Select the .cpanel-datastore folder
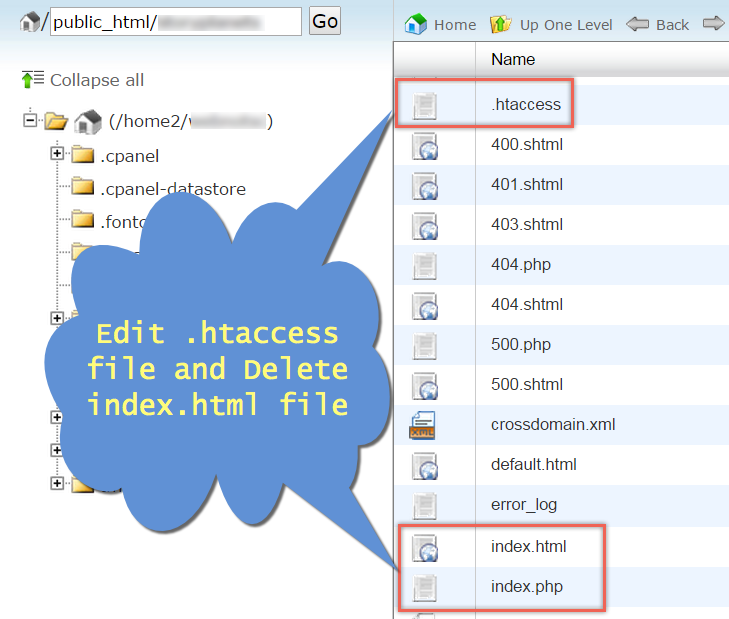 pos(172,188)
